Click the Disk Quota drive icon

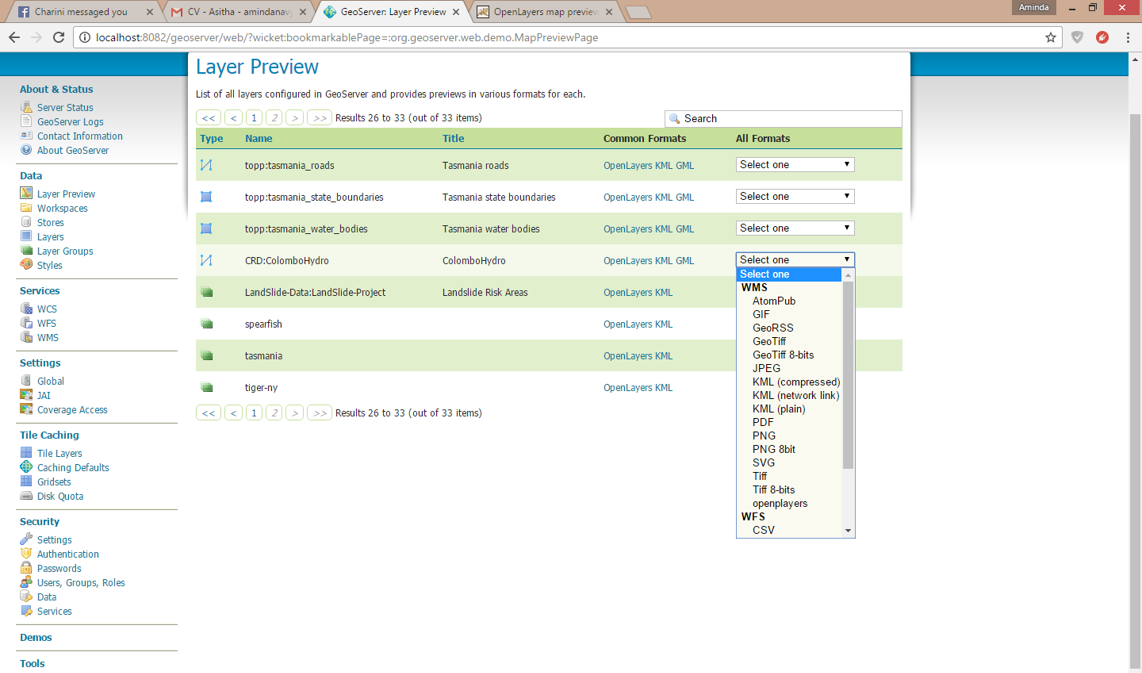pyautogui.click(x=26, y=496)
